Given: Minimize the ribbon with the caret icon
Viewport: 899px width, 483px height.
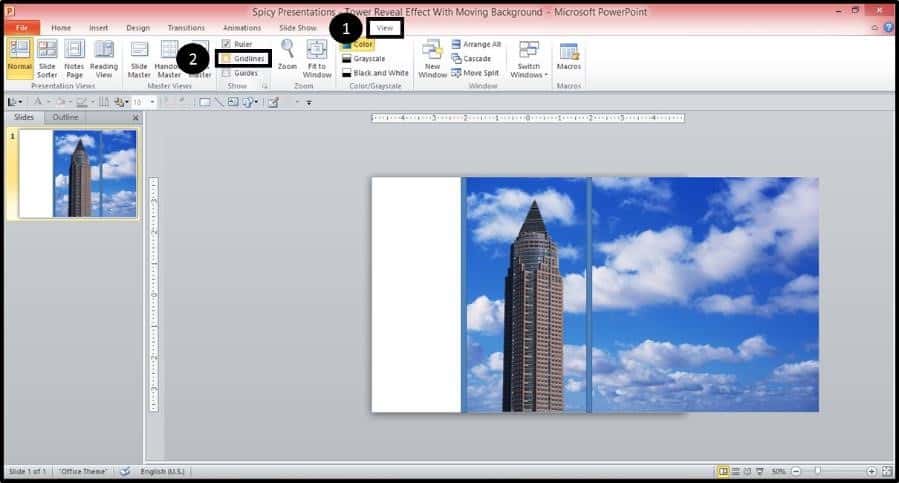Looking at the screenshot, I should pos(875,27).
